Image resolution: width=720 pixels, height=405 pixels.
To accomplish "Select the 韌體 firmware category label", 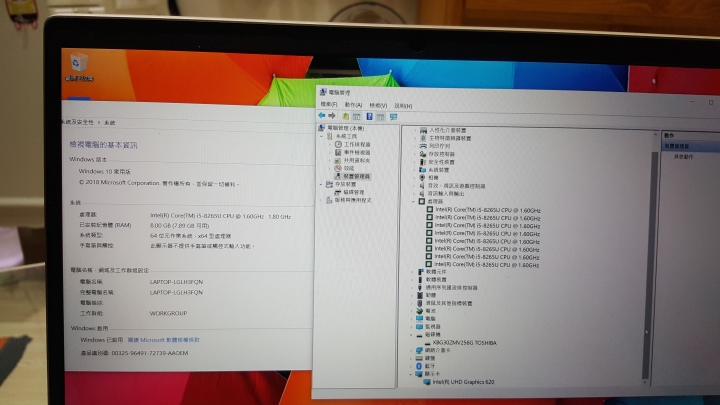I will click(x=430, y=295).
